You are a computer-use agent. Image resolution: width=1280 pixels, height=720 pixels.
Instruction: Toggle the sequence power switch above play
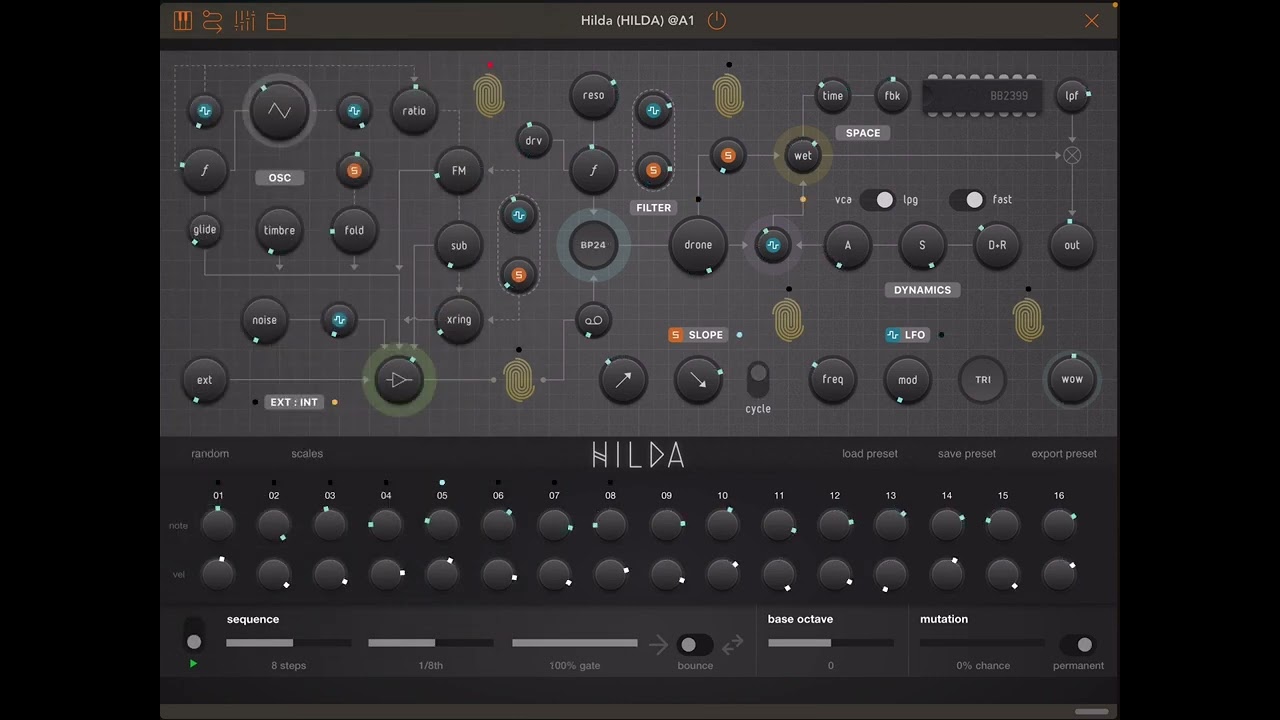pos(194,634)
